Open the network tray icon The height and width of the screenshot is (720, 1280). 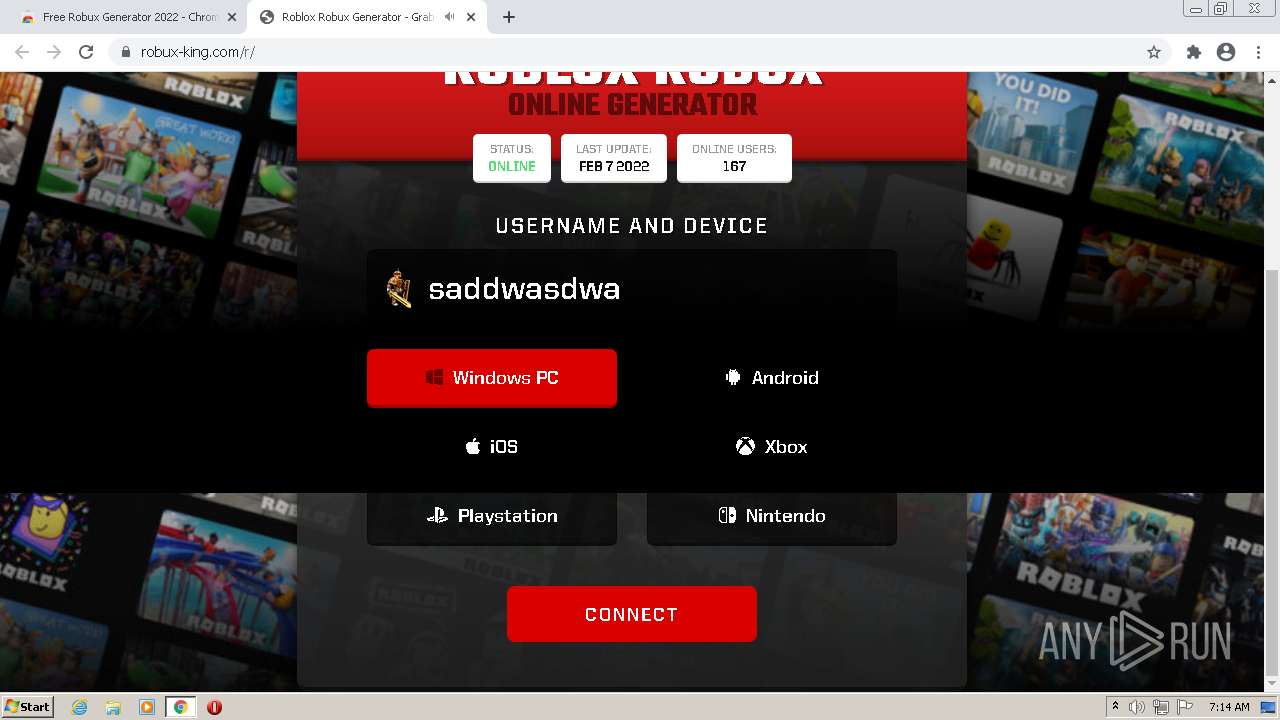click(1161, 707)
